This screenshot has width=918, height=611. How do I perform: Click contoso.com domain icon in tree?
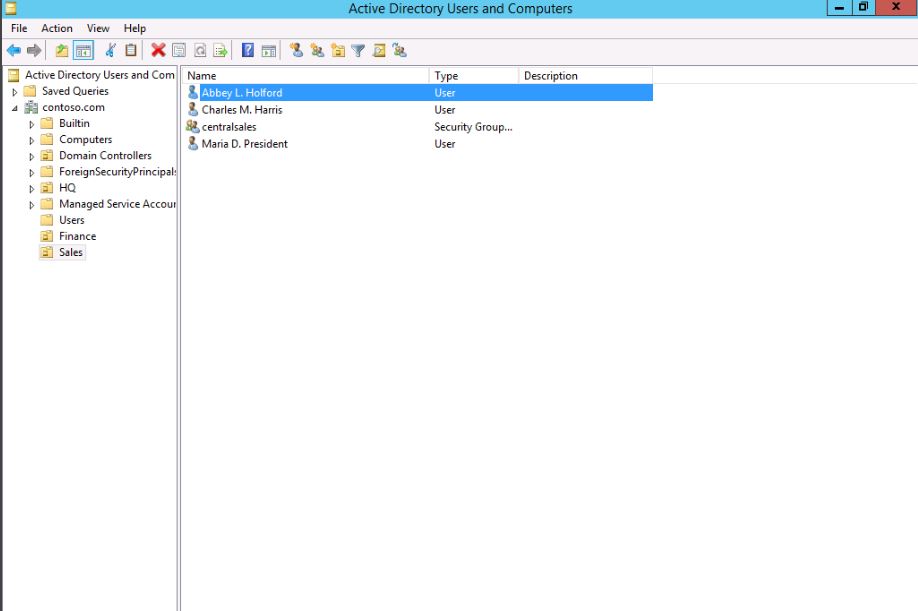click(31, 108)
